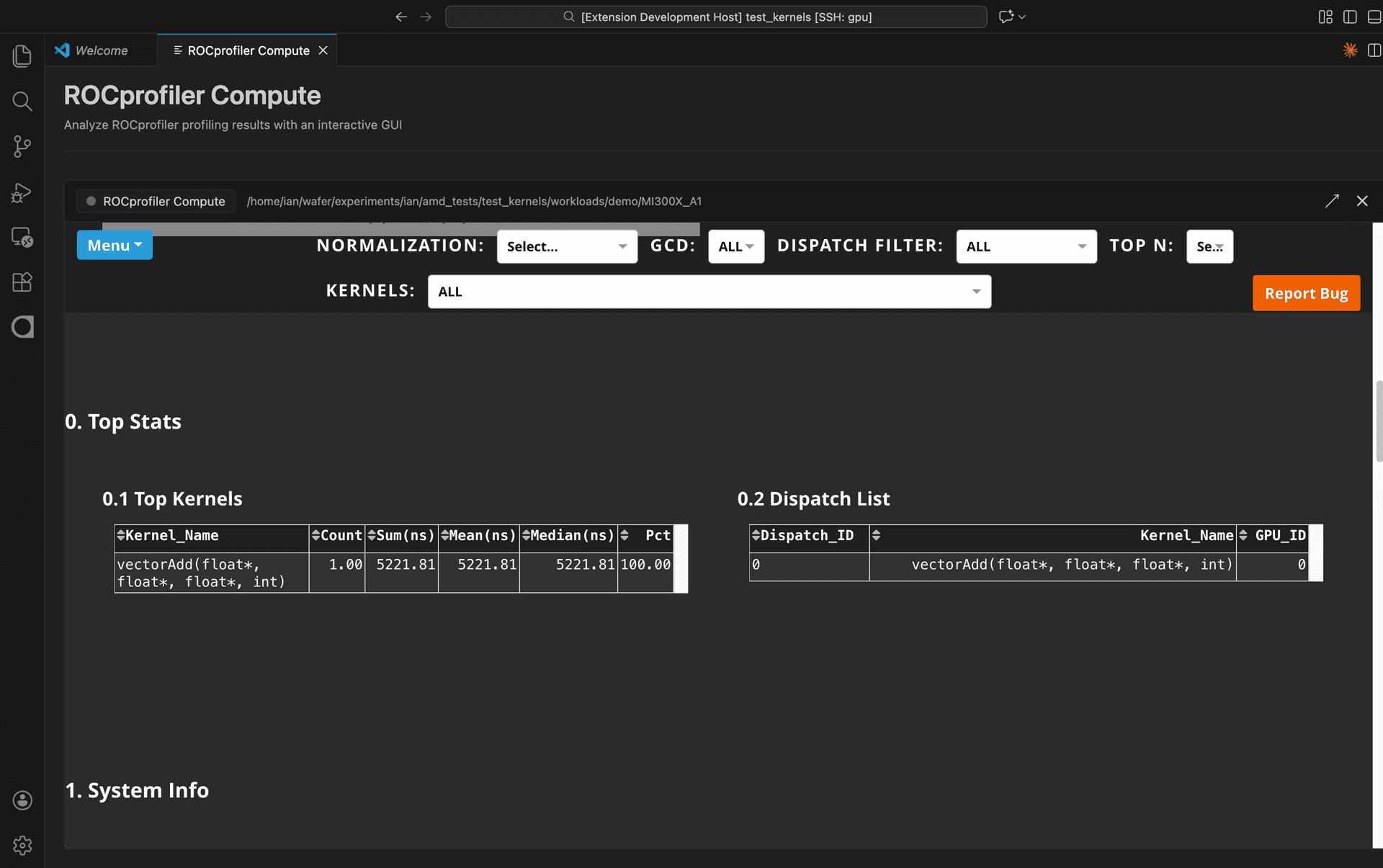Open the Extensions view icon
This screenshot has width=1383, height=868.
click(x=22, y=282)
